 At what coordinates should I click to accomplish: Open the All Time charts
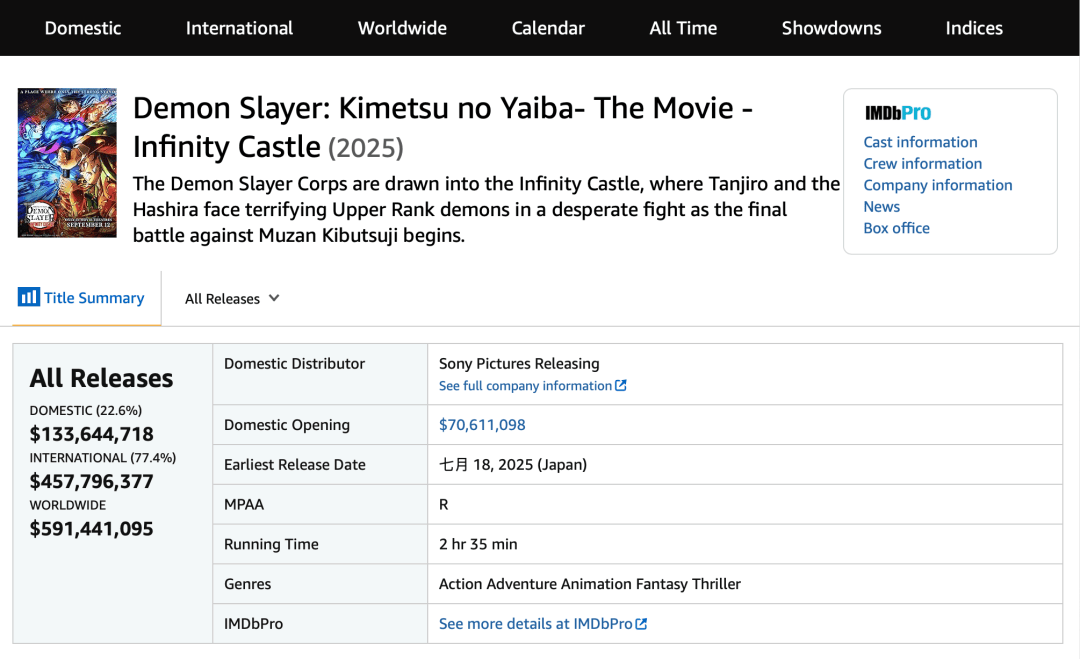(x=683, y=28)
